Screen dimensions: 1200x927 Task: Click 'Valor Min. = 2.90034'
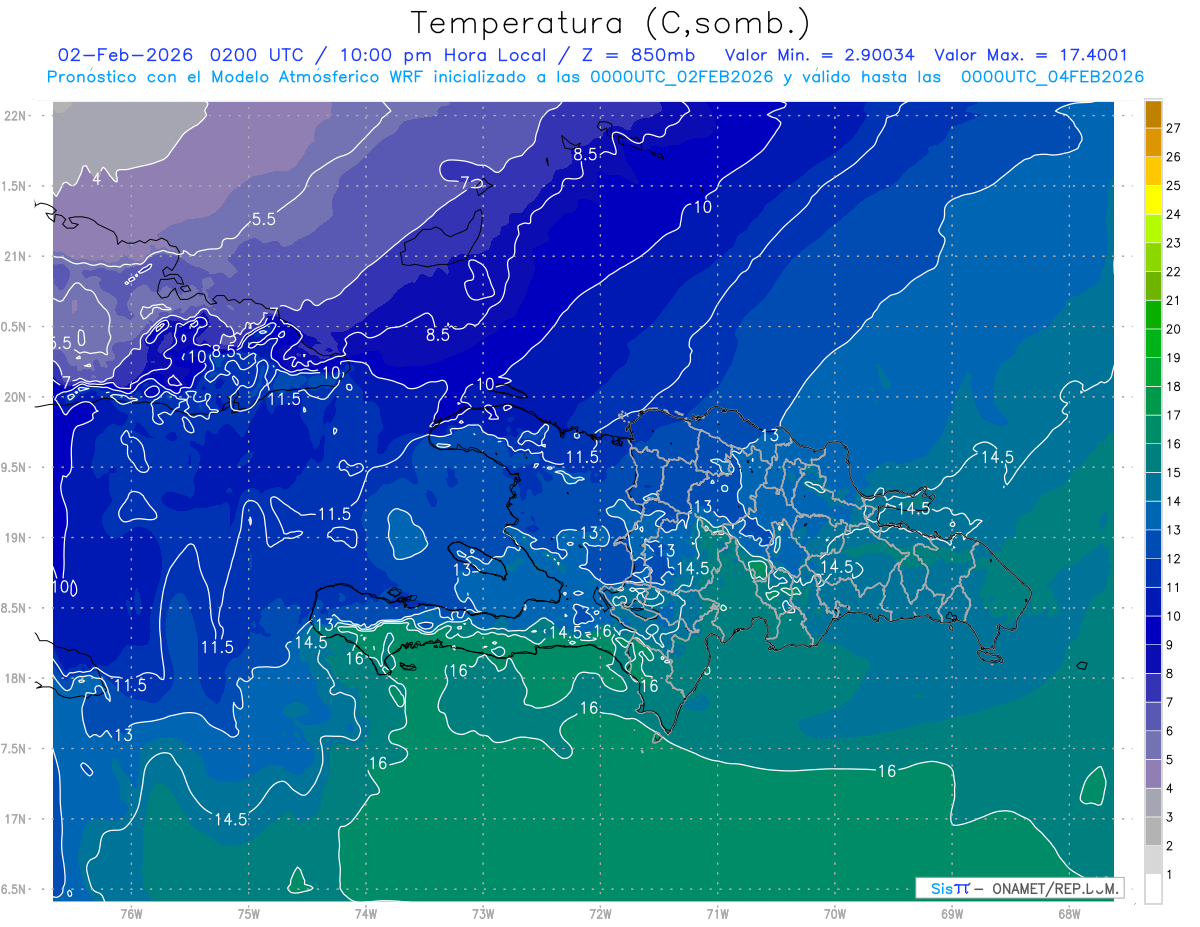[821, 55]
